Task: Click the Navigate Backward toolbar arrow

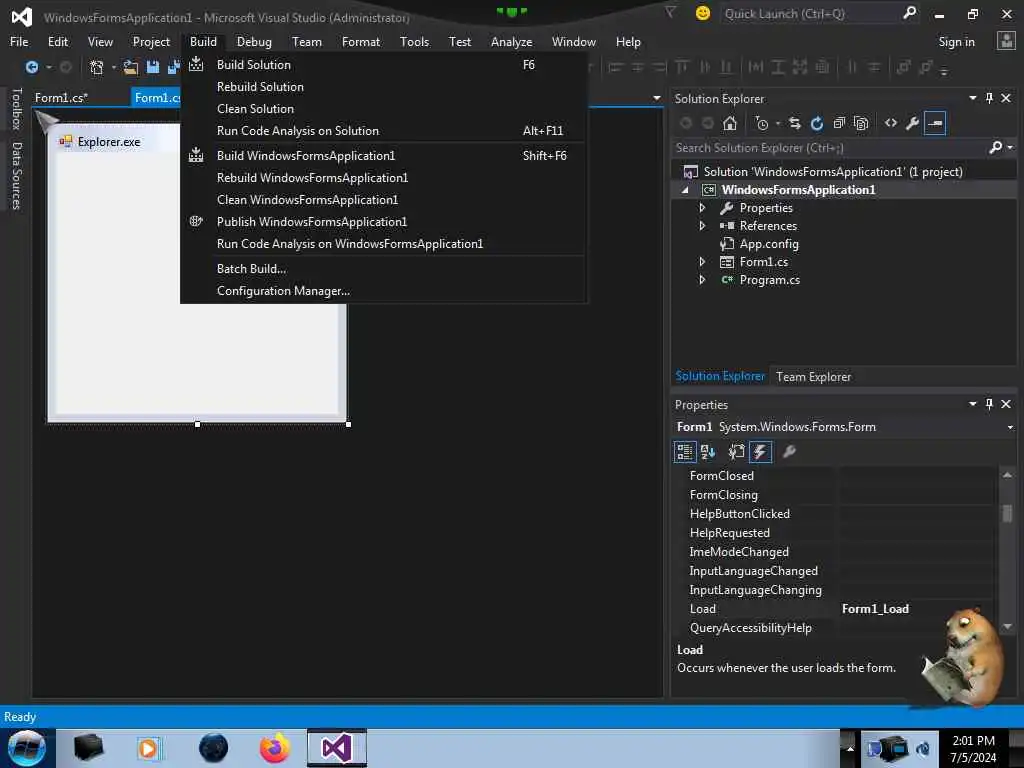Action: click(31, 67)
